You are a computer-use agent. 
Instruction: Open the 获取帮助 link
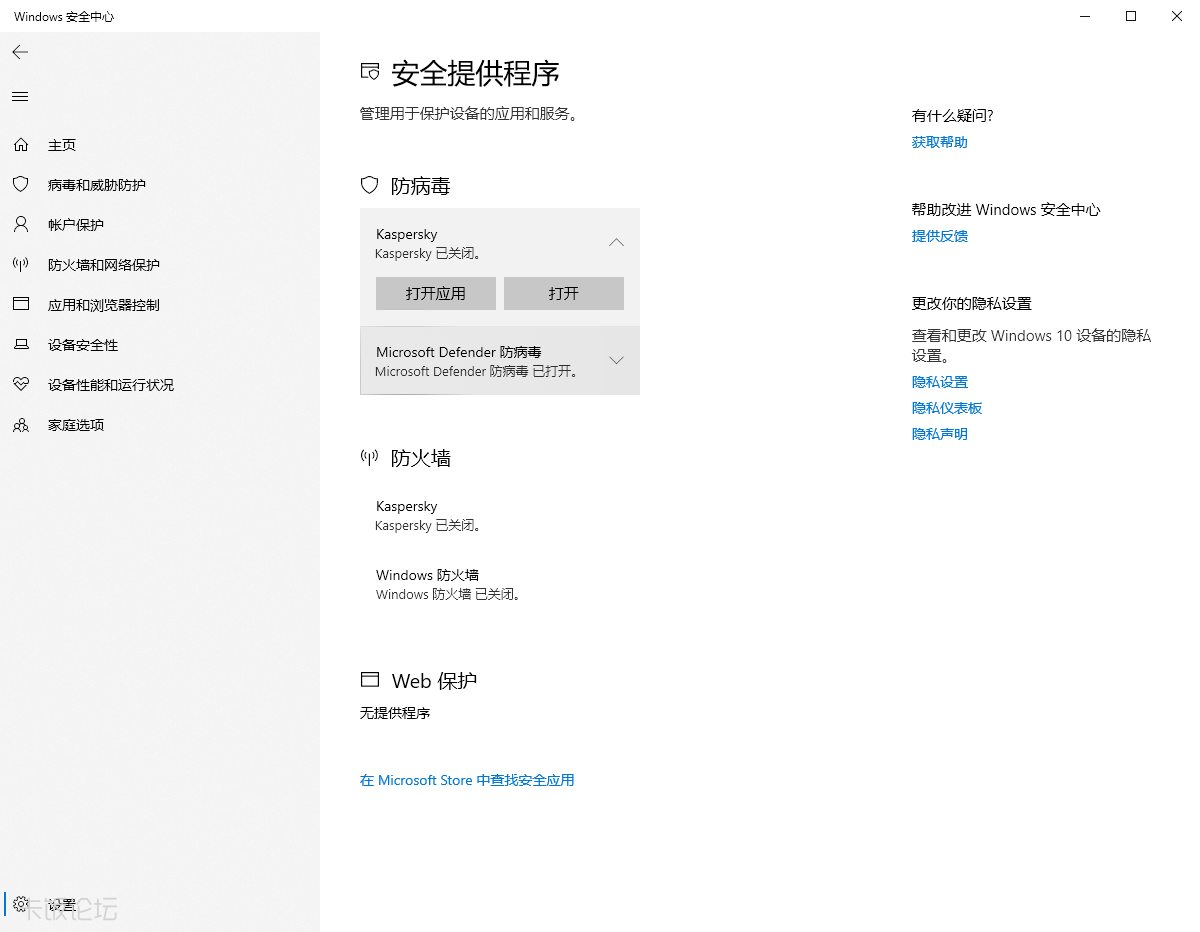tap(940, 142)
